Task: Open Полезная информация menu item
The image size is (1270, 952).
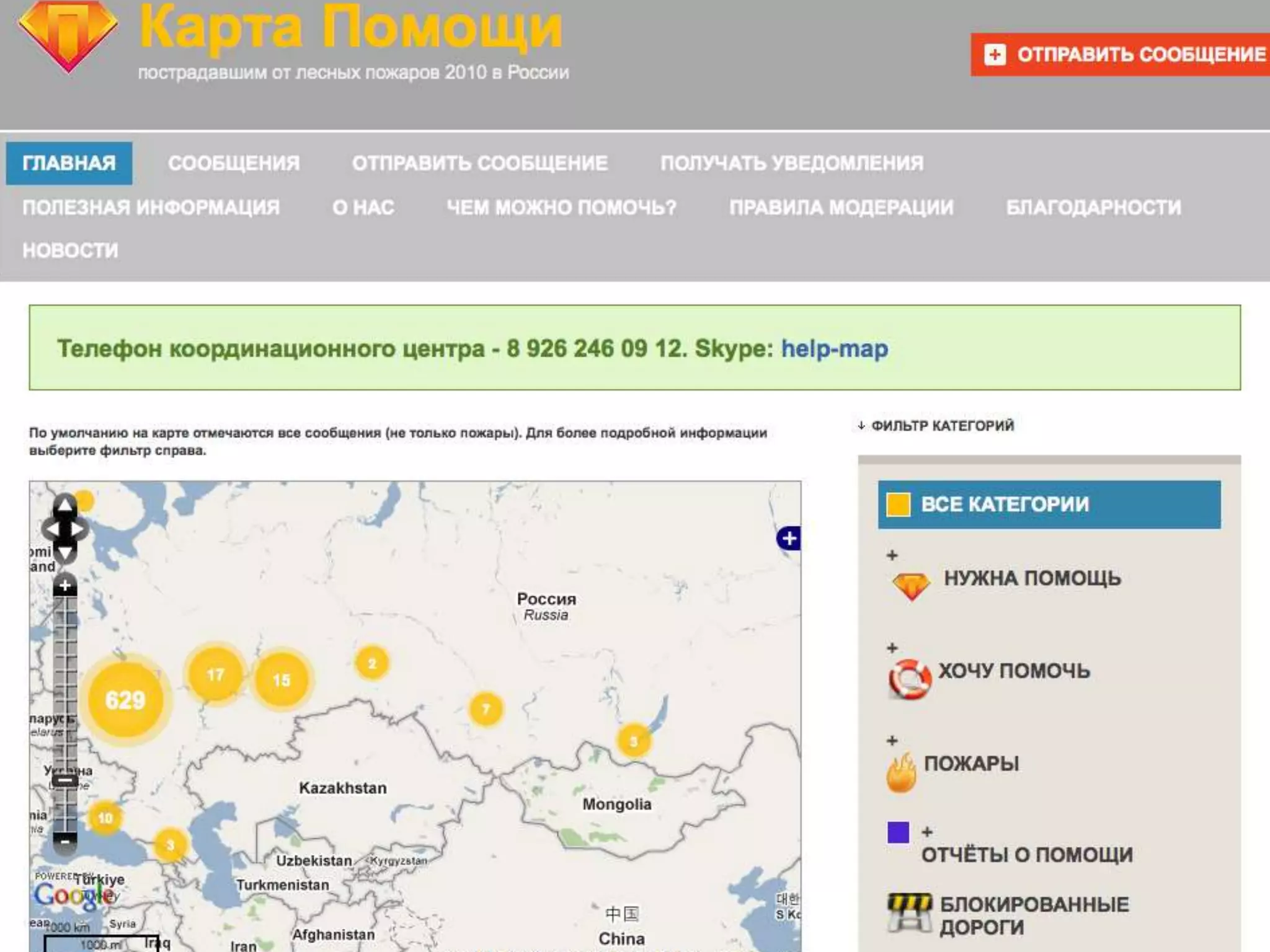Action: click(x=151, y=208)
